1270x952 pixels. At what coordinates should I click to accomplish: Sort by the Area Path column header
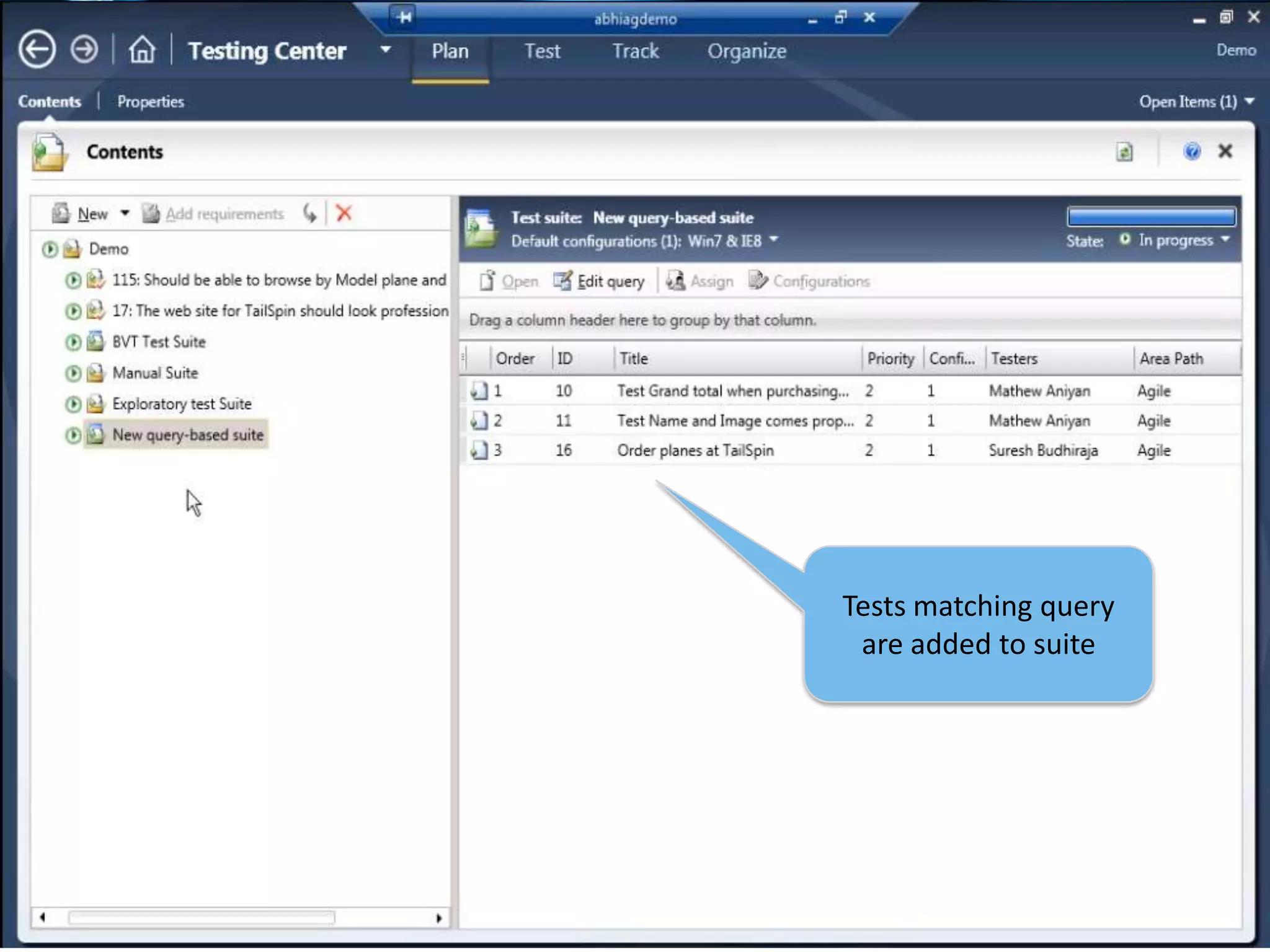1188,359
